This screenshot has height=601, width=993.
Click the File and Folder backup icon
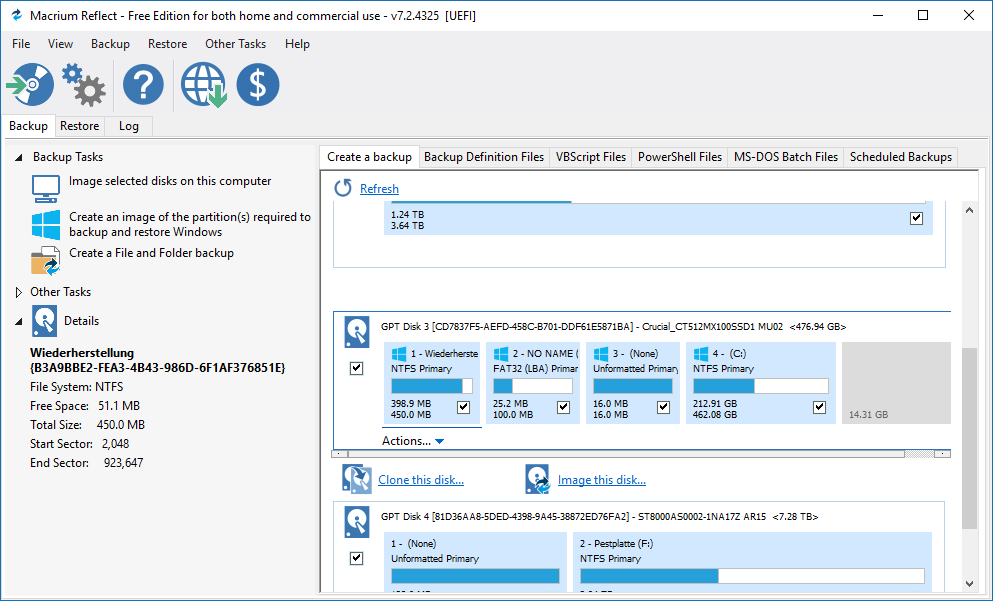(x=46, y=261)
